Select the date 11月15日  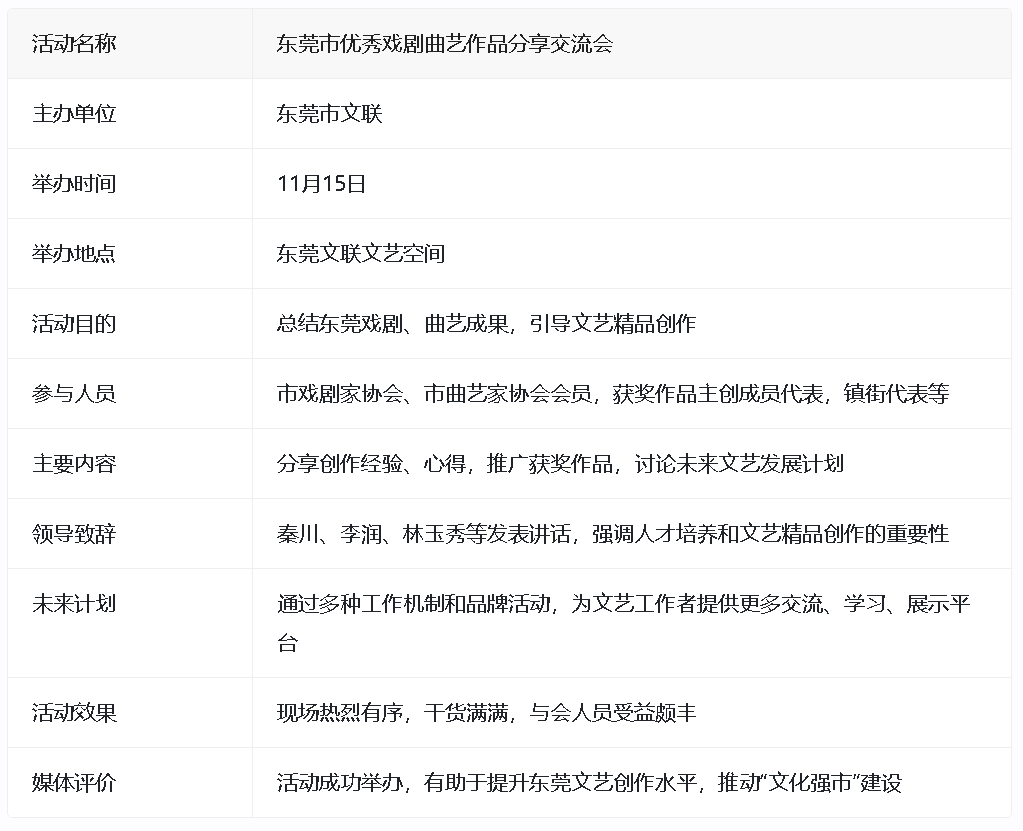point(321,184)
